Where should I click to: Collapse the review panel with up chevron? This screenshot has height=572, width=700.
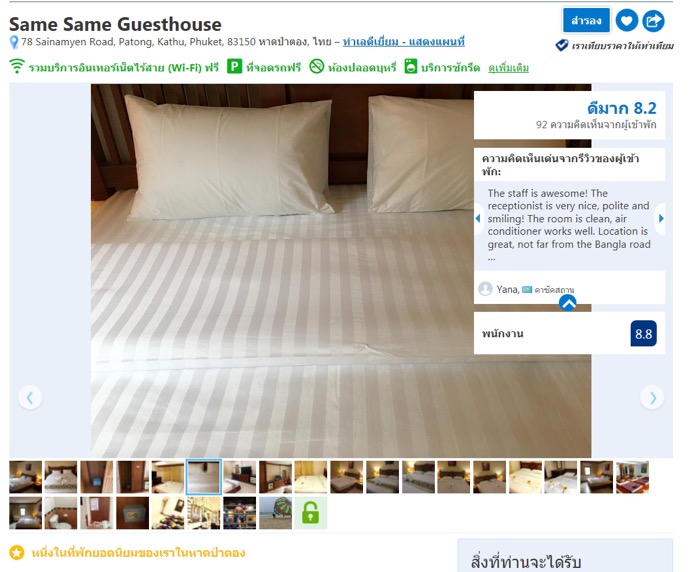[x=568, y=303]
